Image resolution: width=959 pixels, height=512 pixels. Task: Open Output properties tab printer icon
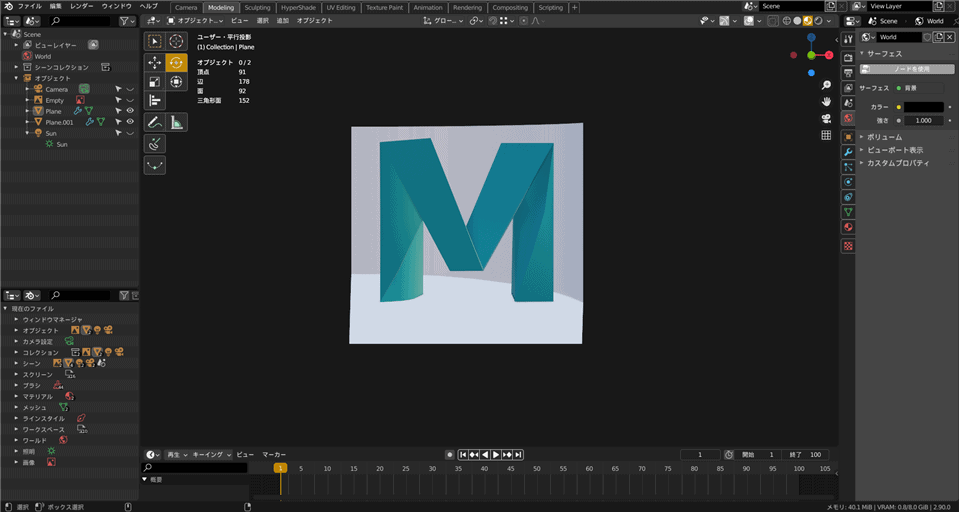click(x=848, y=73)
